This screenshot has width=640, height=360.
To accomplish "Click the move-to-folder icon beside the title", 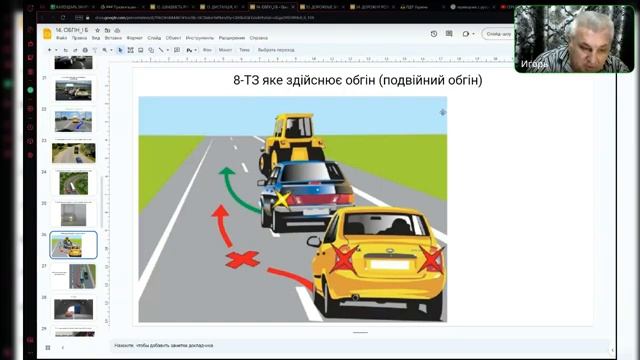I will pyautogui.click(x=107, y=30).
